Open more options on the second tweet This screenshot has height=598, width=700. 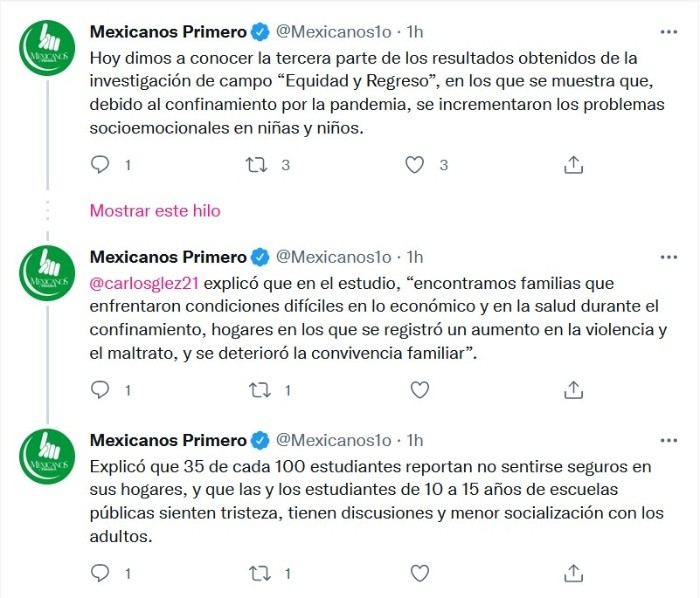pyautogui.click(x=667, y=257)
